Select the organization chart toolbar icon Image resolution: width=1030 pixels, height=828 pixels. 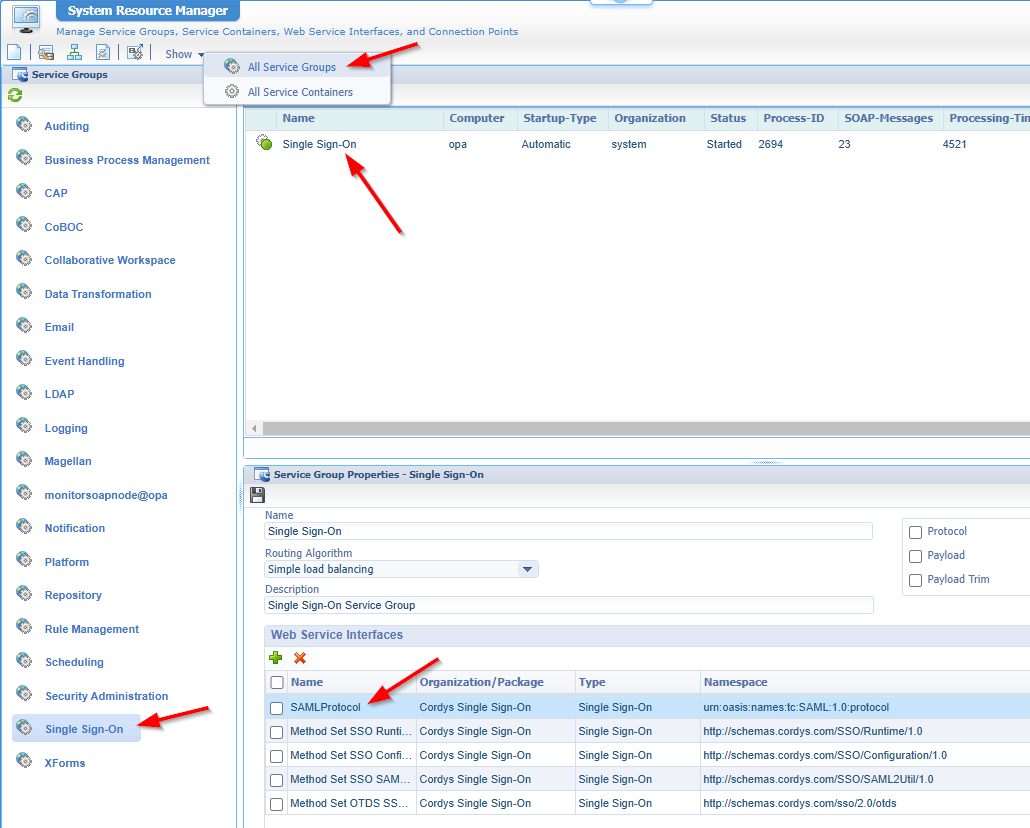[x=74, y=53]
